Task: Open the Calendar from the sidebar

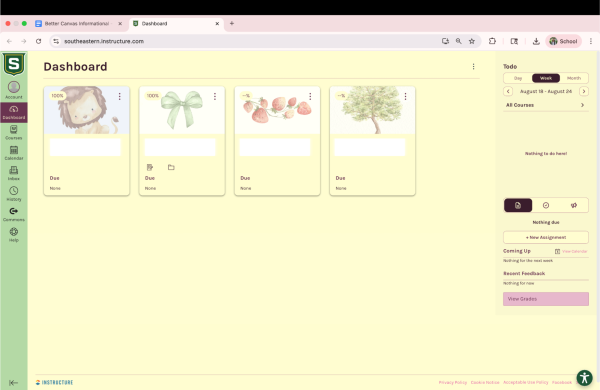Action: point(14,153)
